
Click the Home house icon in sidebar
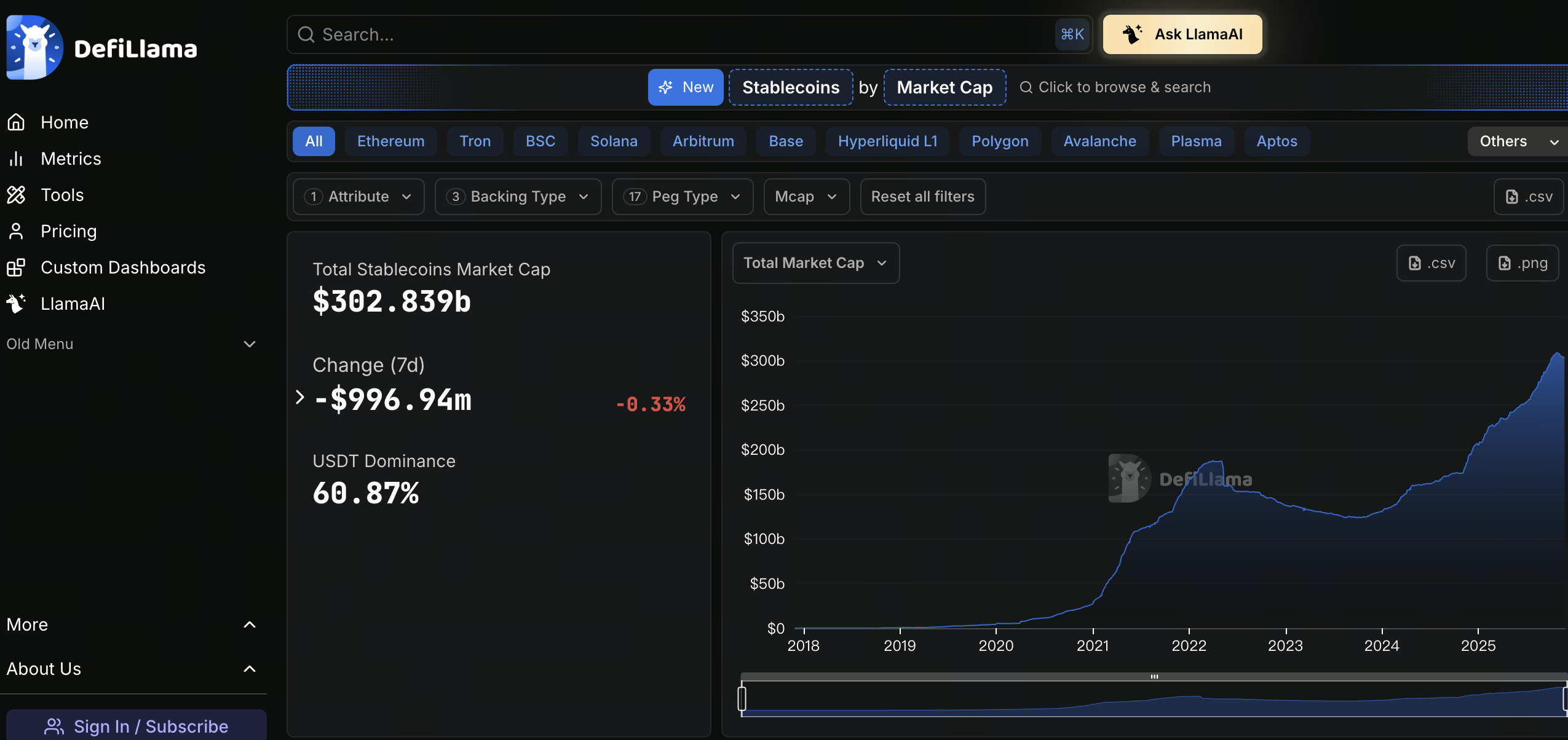(16, 122)
